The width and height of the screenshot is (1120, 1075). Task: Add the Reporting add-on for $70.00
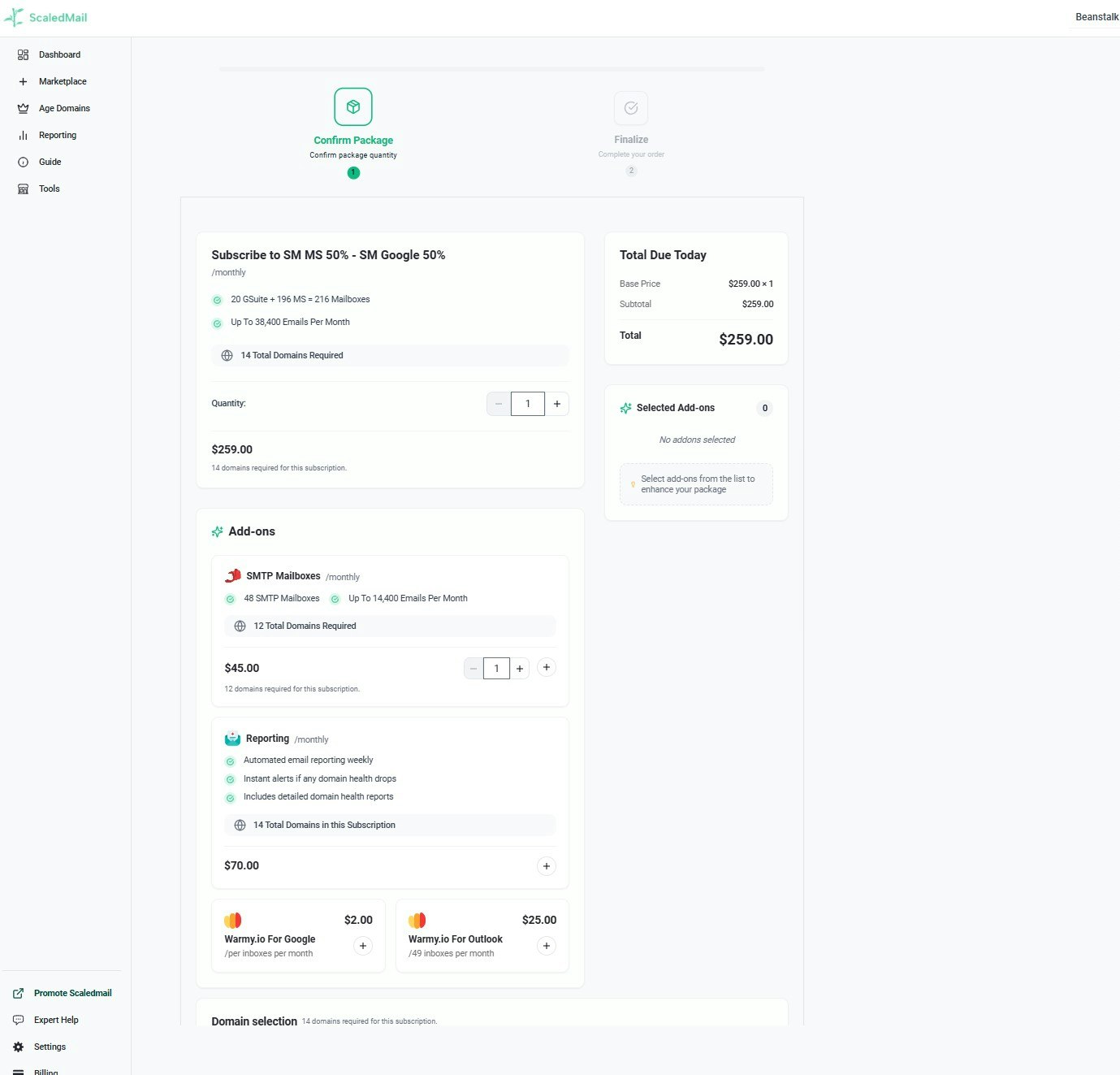tap(547, 866)
